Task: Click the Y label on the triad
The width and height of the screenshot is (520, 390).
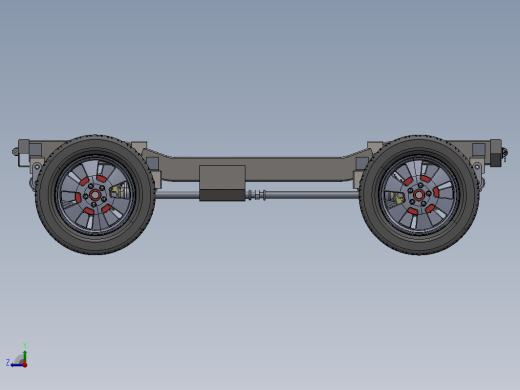Action: 25,345
